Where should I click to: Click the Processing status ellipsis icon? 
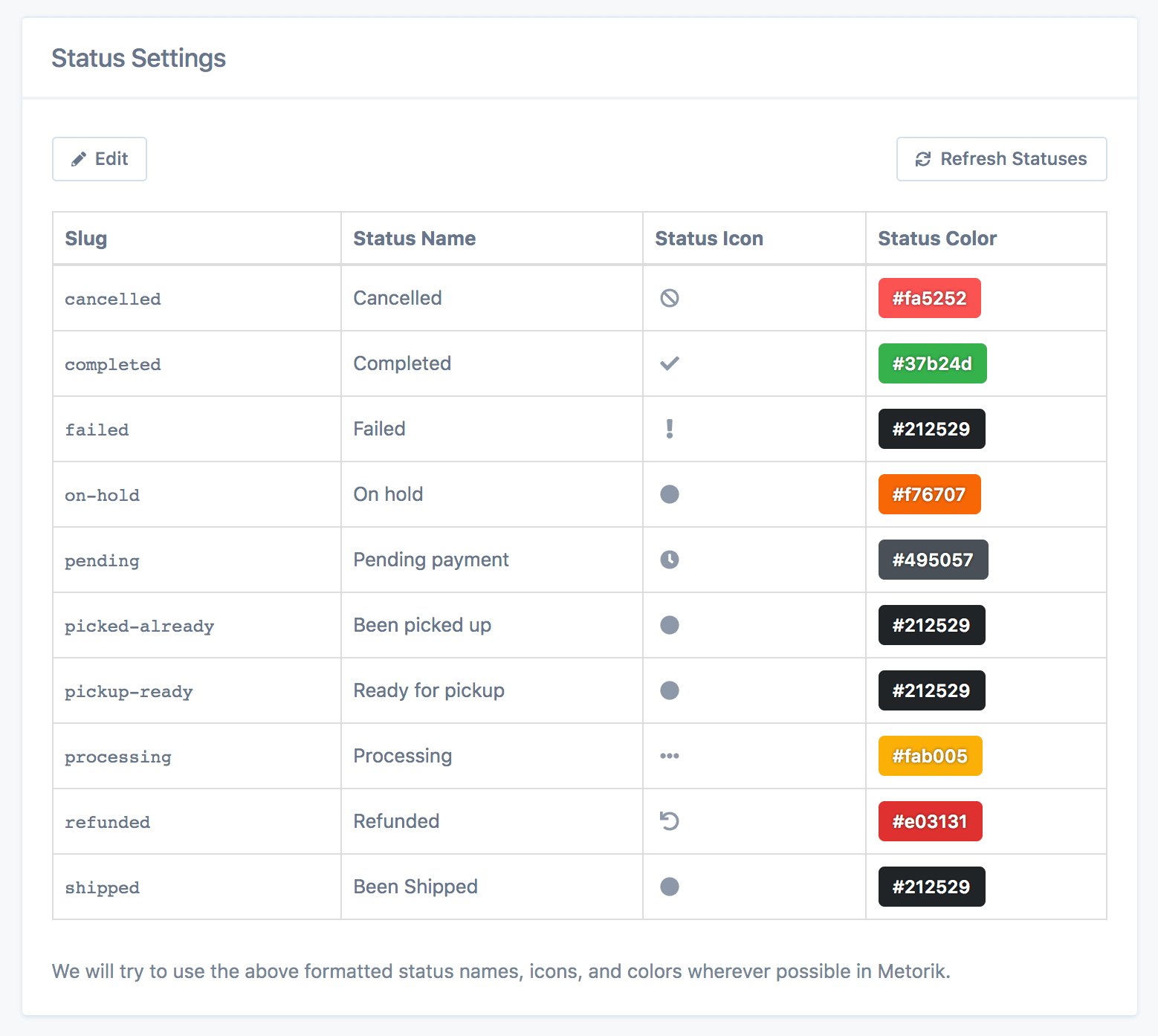[x=670, y=756]
